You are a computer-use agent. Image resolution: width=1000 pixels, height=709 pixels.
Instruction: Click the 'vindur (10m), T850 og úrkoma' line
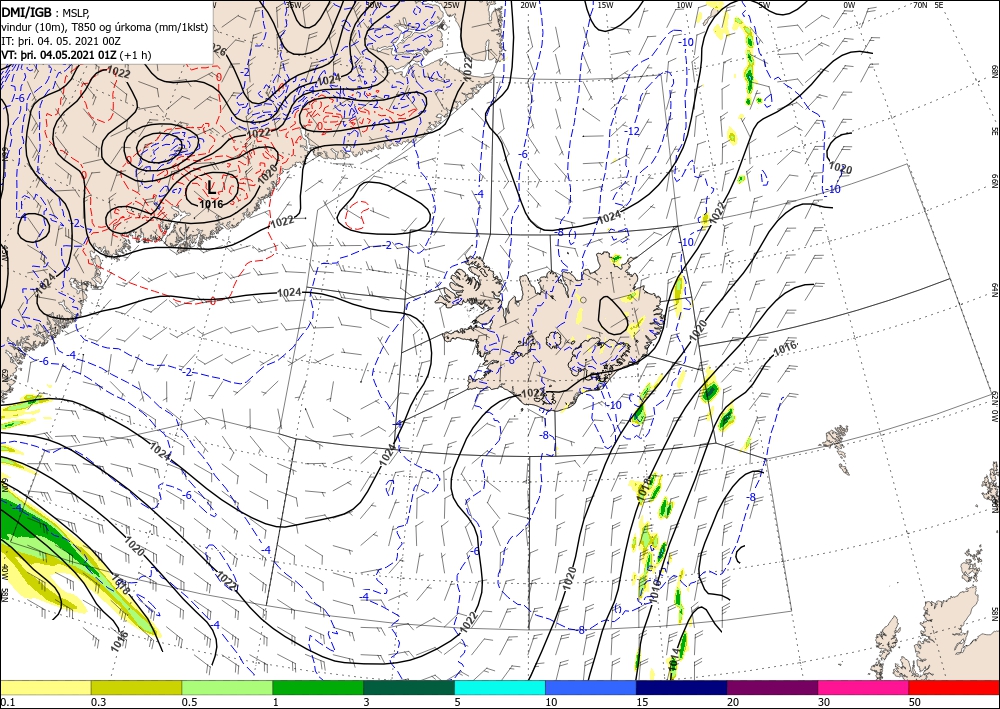105,26
